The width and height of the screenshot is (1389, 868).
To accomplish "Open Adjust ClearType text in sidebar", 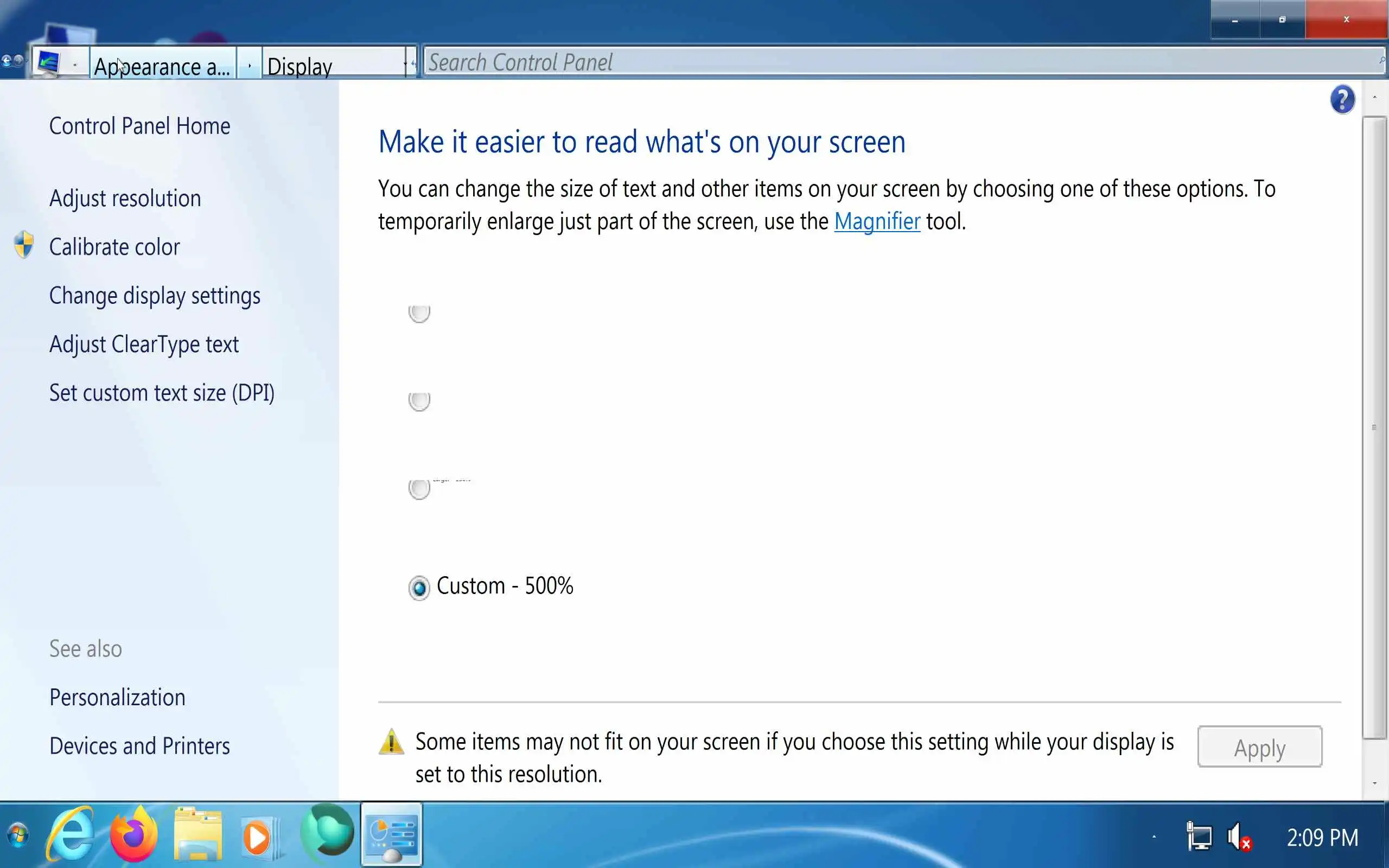I will [x=143, y=344].
